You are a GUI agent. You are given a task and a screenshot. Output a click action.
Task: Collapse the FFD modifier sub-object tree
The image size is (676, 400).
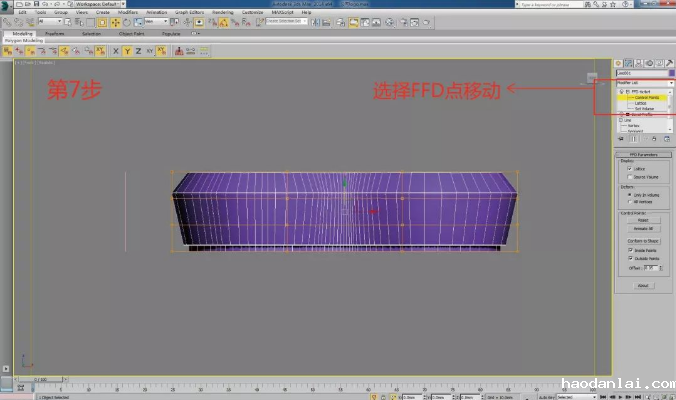[628, 92]
